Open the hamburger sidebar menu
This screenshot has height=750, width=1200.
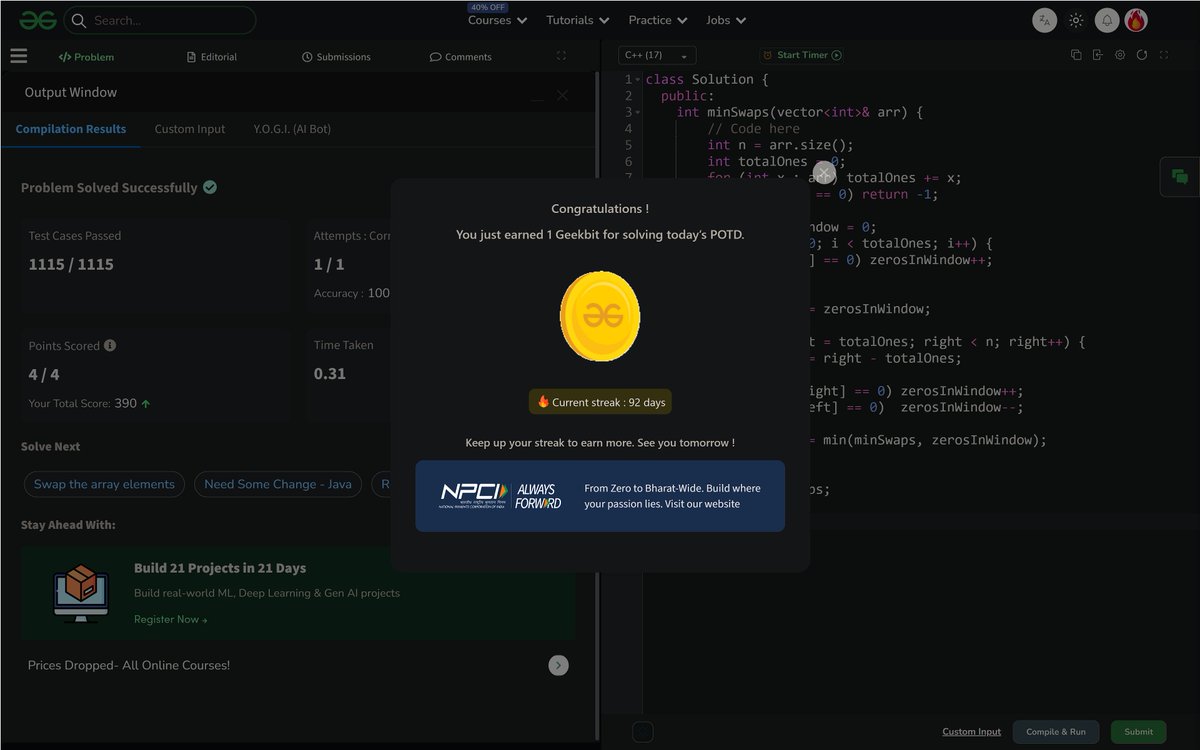point(19,57)
